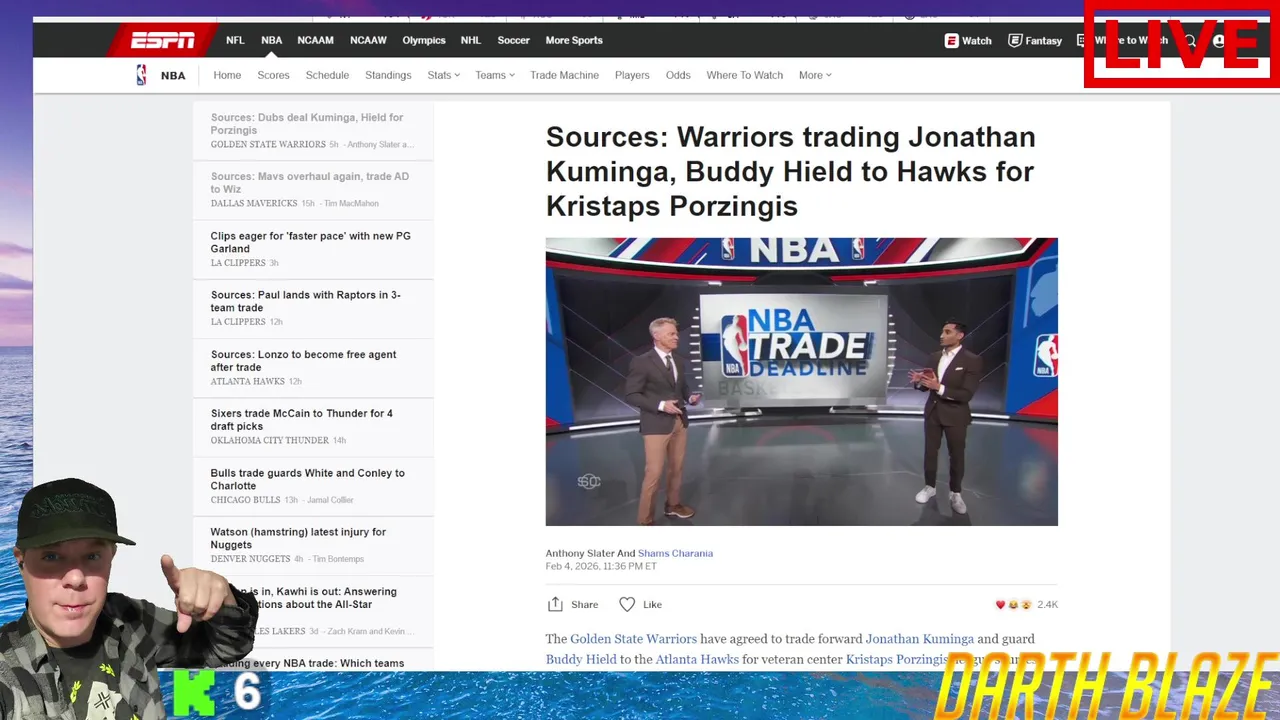Screen dimensions: 1280x720
Task: Click the Shams Charania author link
Action: (x=675, y=553)
